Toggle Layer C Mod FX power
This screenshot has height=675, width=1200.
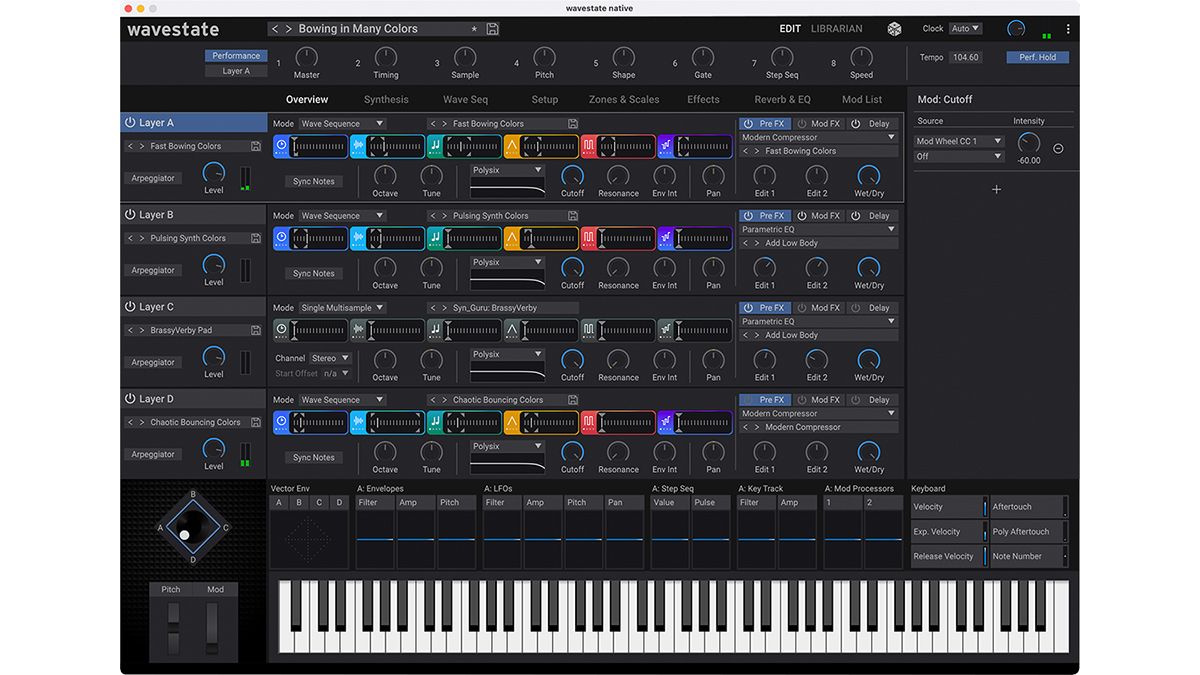click(802, 308)
